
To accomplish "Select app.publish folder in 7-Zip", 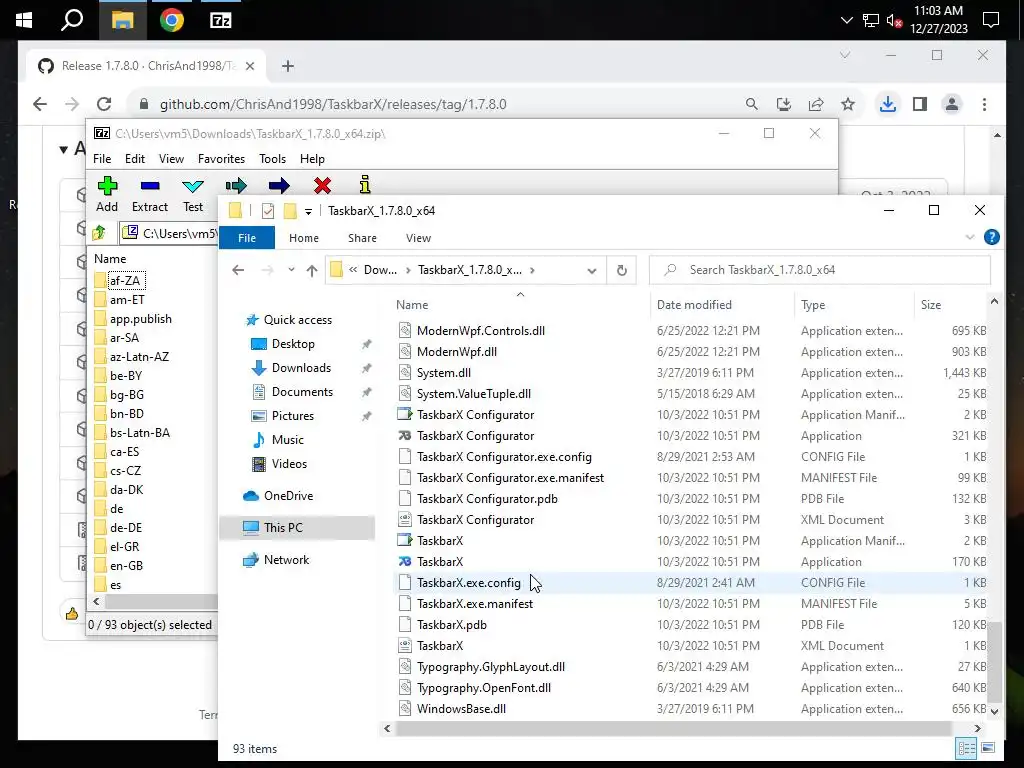I will pyautogui.click(x=140, y=319).
